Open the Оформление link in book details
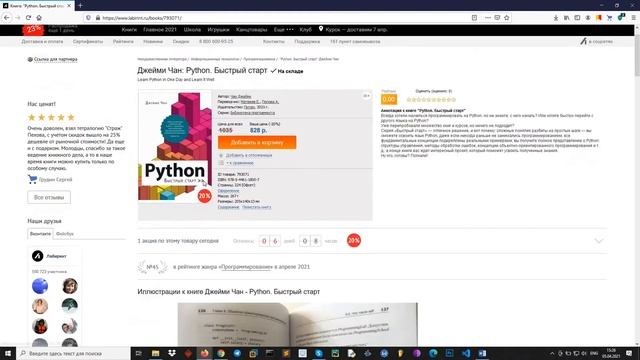 pos(228,191)
